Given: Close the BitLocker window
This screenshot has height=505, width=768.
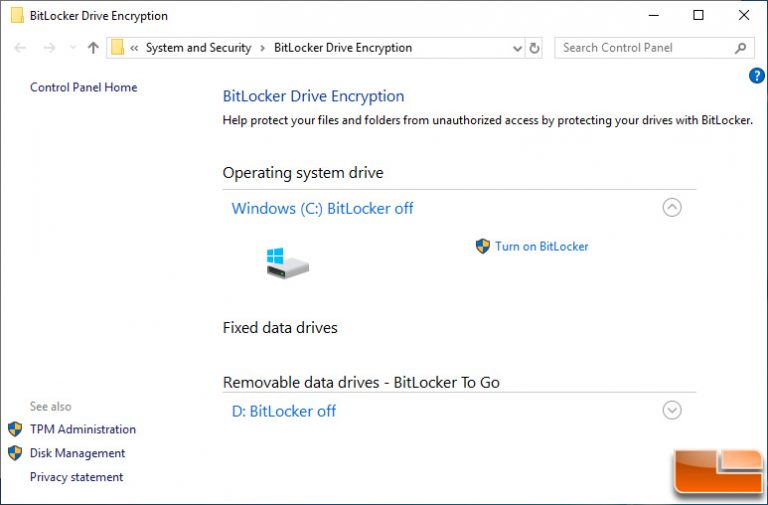Looking at the screenshot, I should (x=744, y=15).
